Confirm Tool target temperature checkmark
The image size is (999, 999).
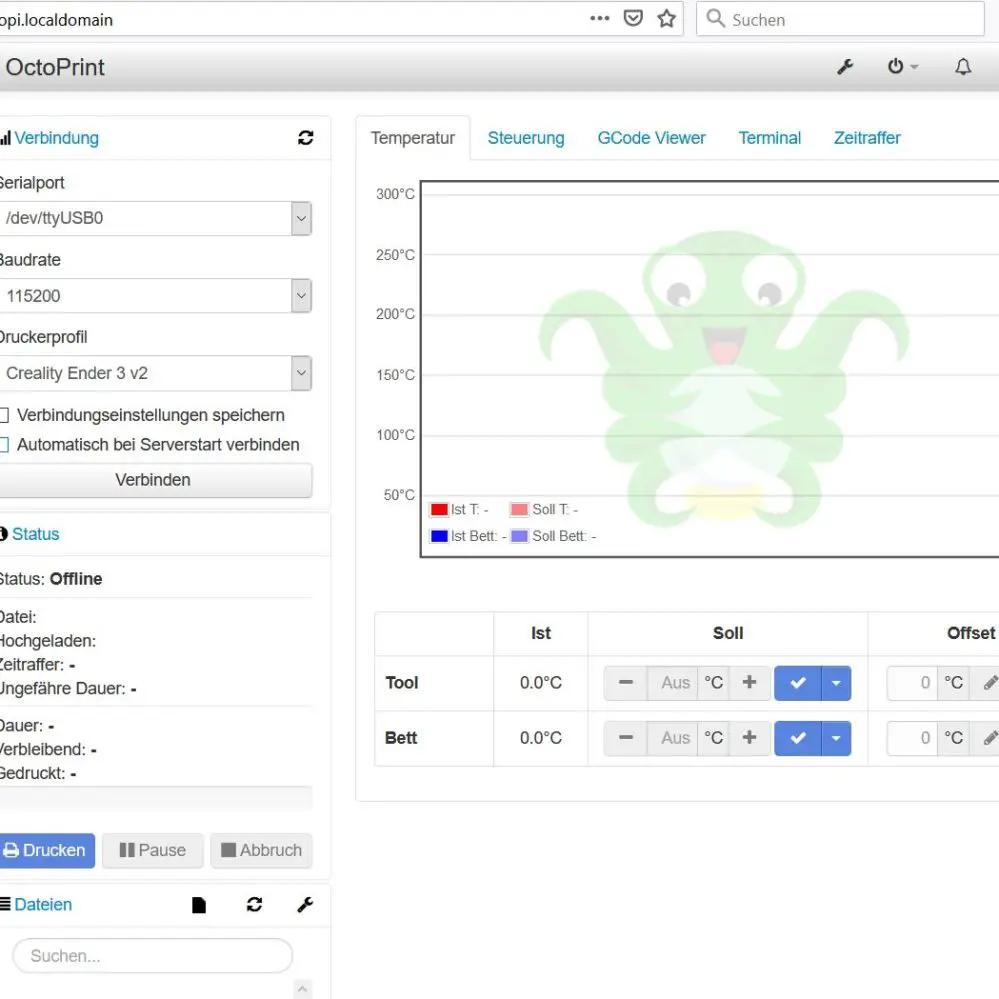pyautogui.click(x=798, y=683)
